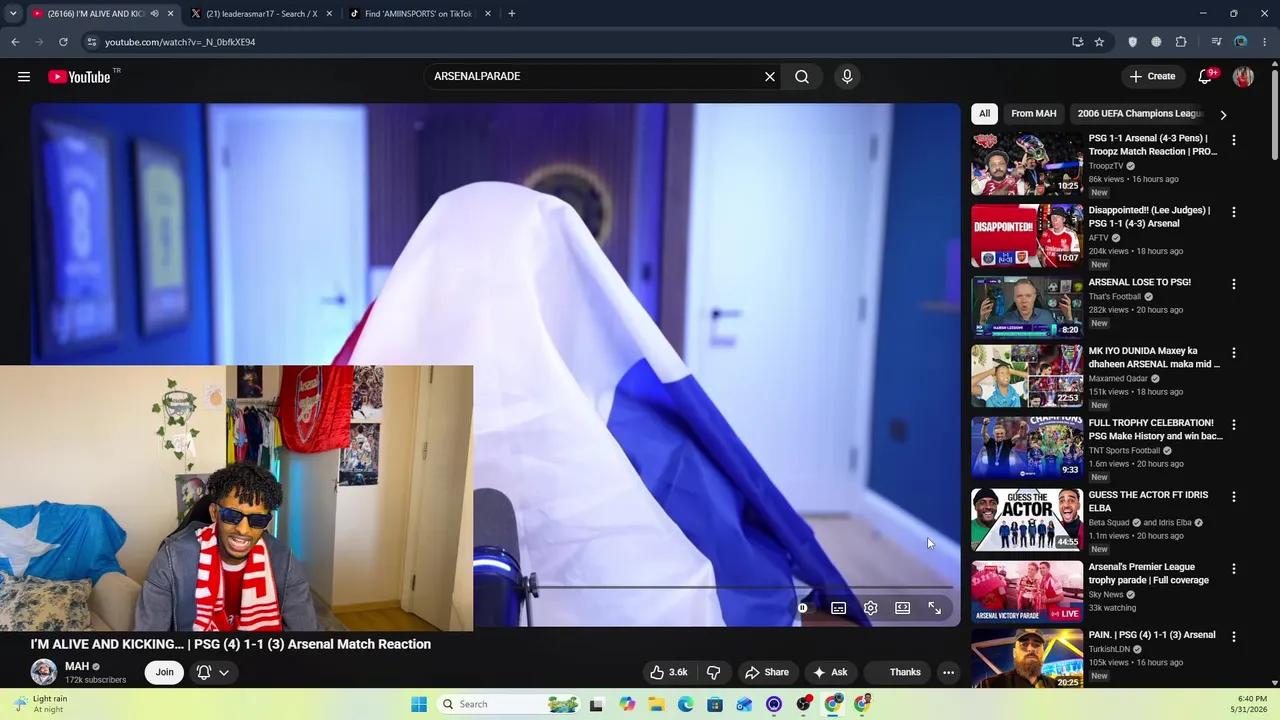The image size is (1280, 720).
Task: Start voice search with the microphone
Action: 847,77
